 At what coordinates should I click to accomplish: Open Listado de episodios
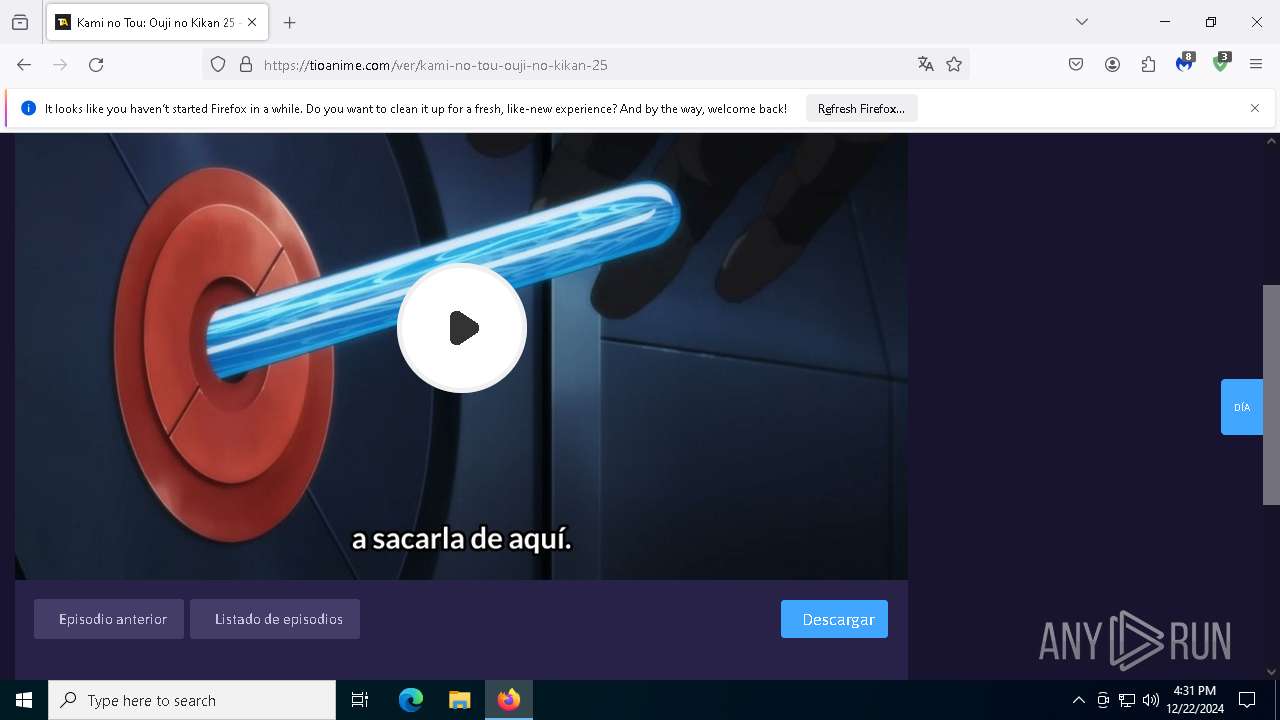[275, 619]
